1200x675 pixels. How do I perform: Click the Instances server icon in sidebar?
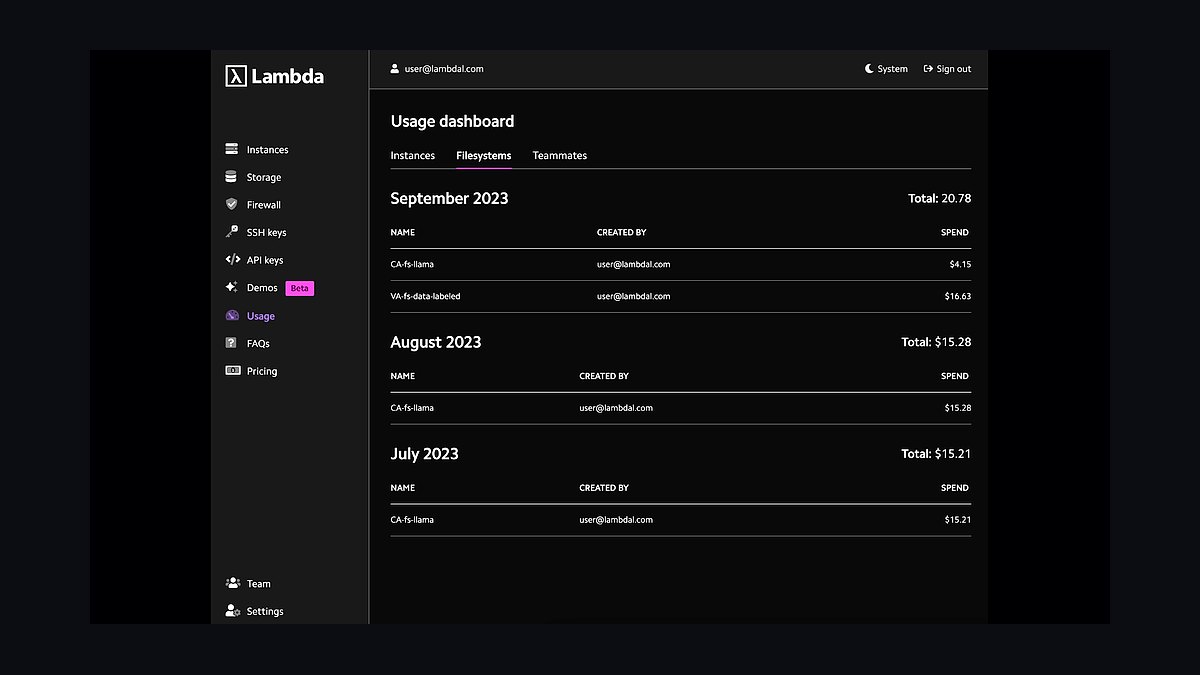pos(232,149)
